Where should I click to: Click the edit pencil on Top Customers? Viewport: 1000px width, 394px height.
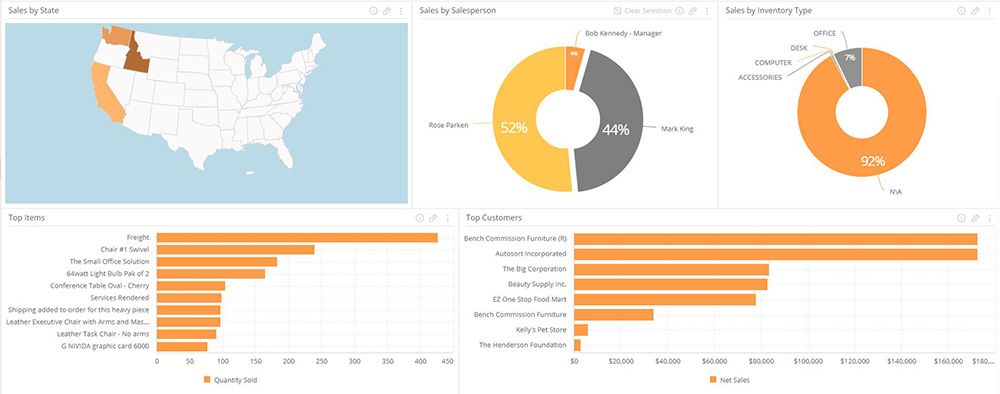pos(975,218)
